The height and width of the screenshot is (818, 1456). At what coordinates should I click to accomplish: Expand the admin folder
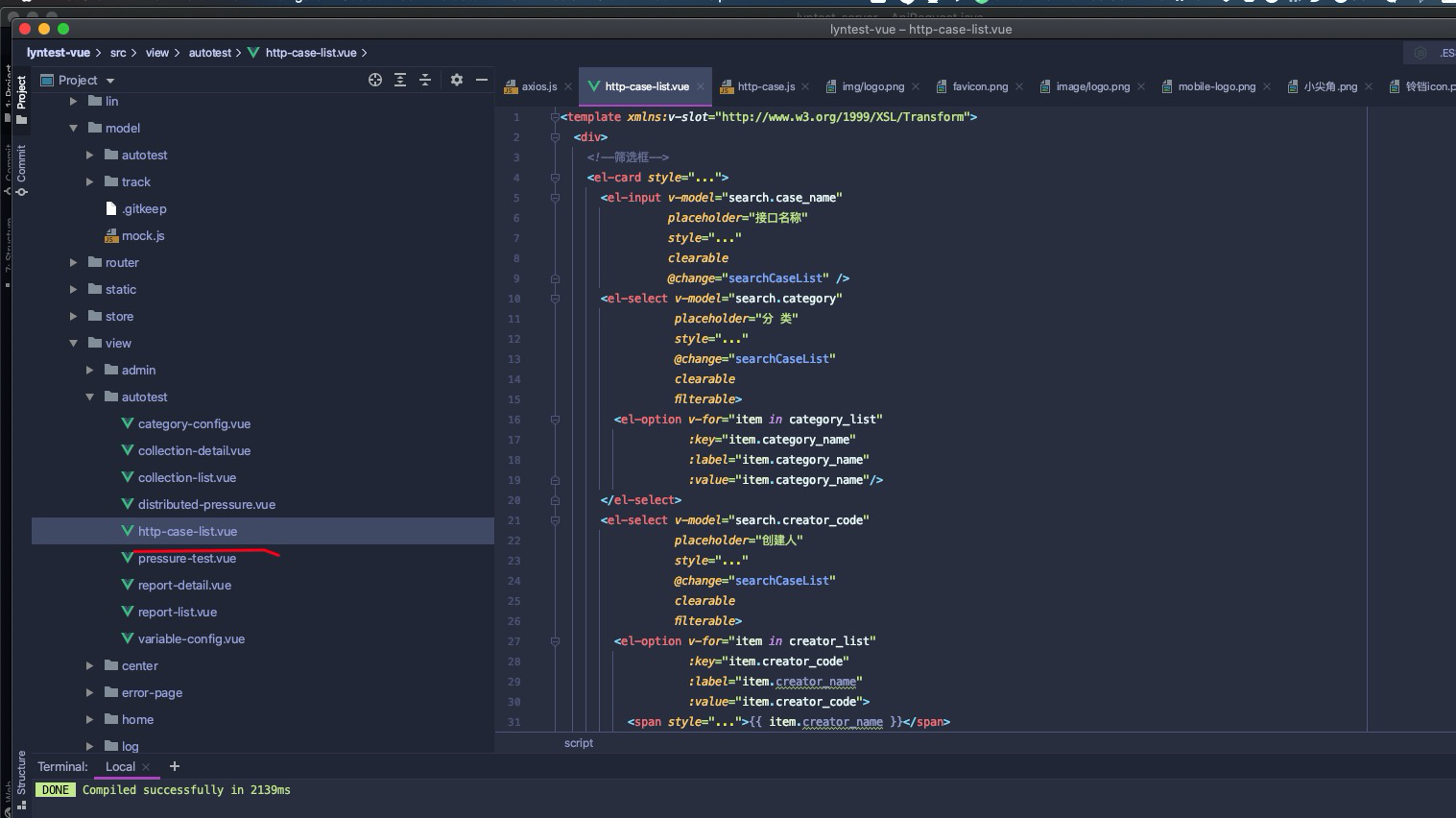(x=90, y=370)
